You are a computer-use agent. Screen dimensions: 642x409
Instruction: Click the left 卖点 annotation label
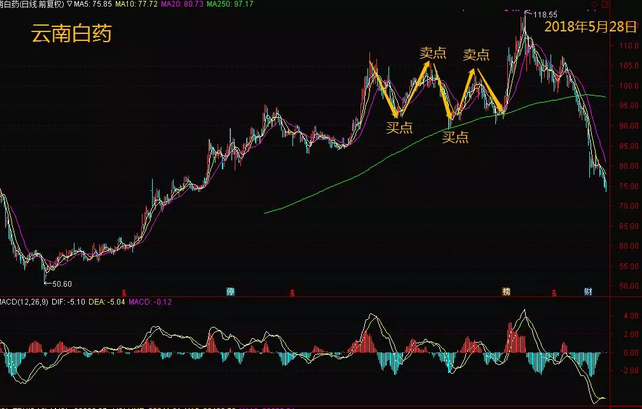click(x=431, y=52)
